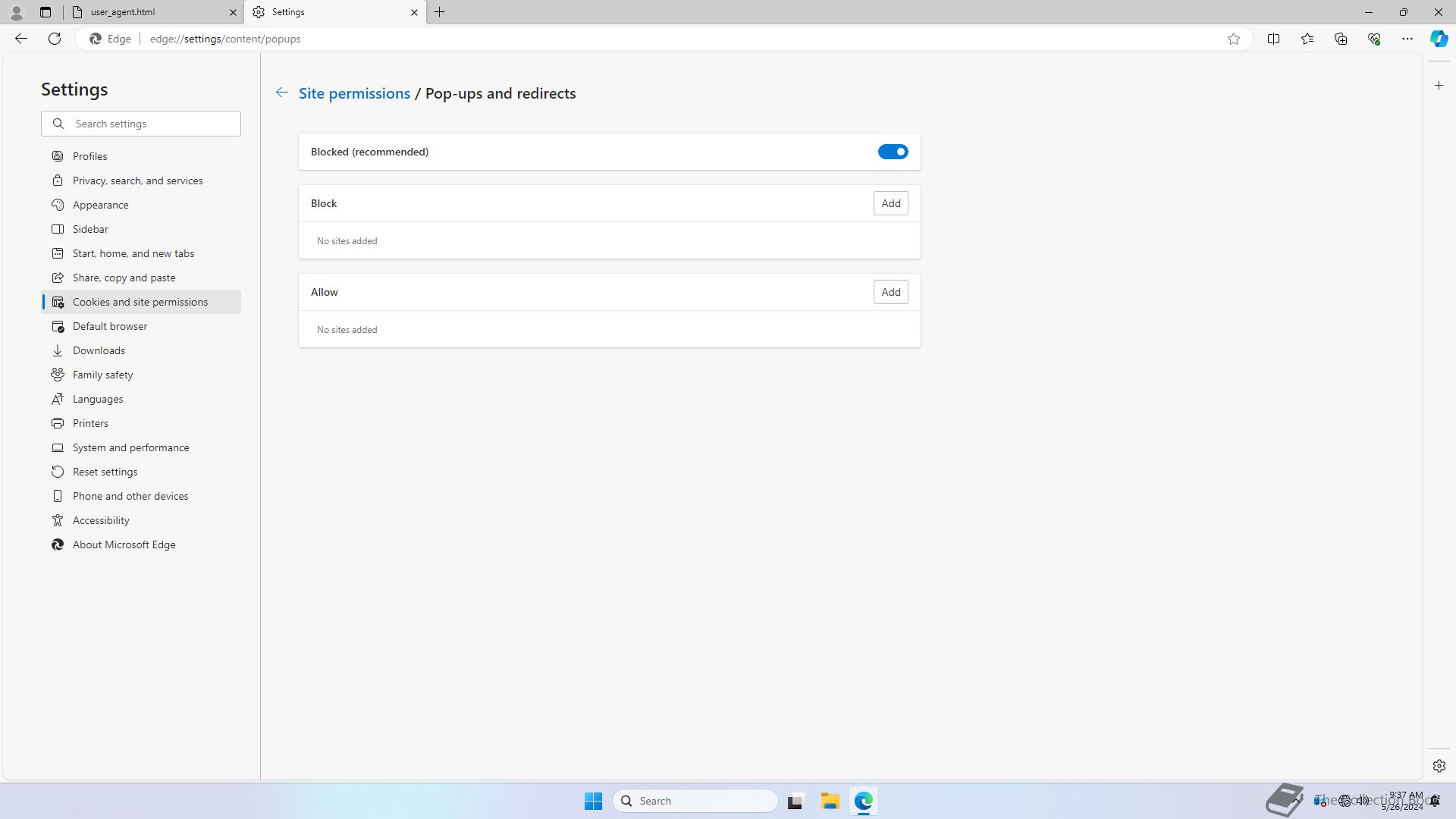
Task: Open the Favorites hub icon
Action: (x=1307, y=39)
